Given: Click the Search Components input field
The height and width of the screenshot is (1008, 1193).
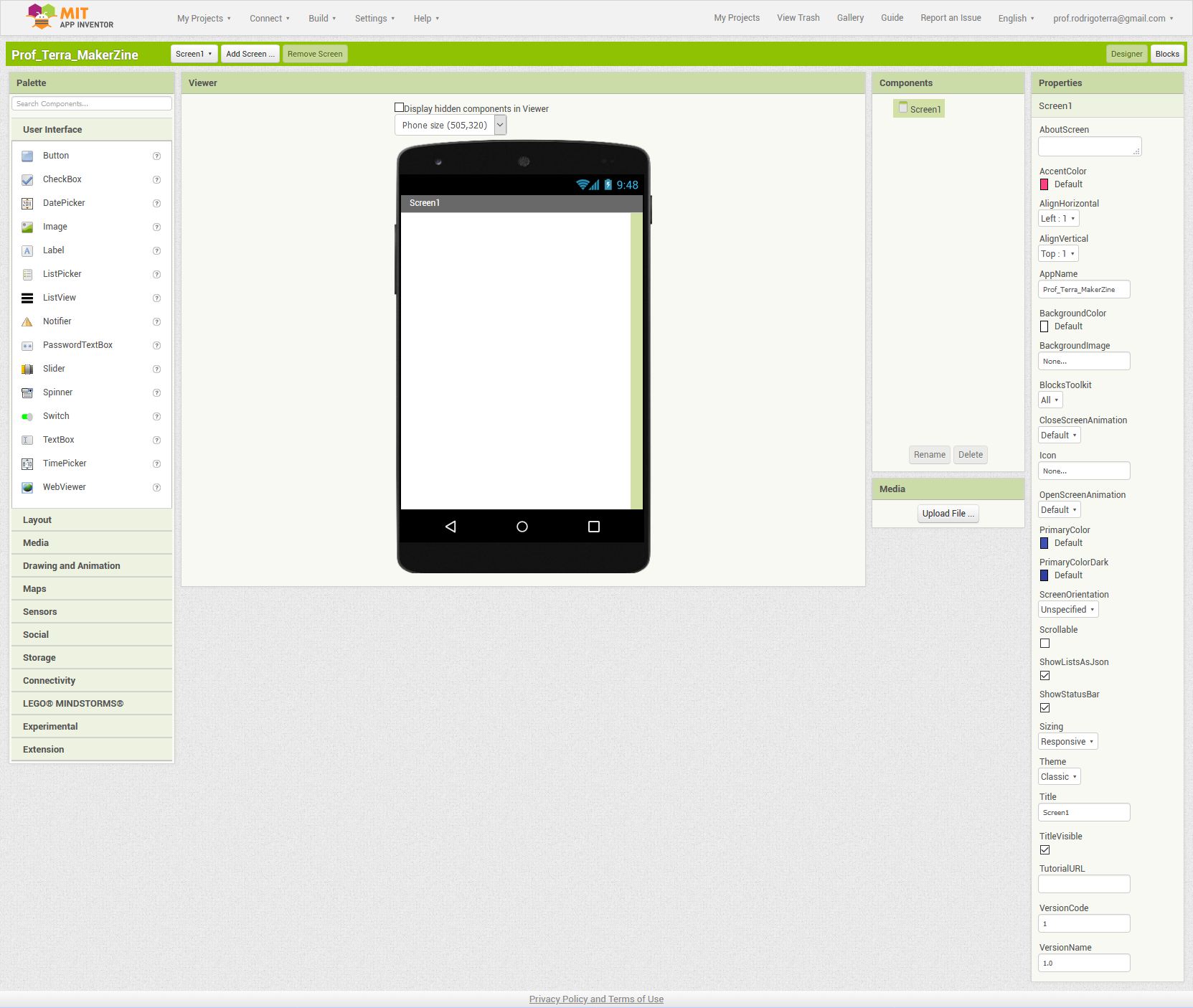Looking at the screenshot, I should tap(92, 104).
